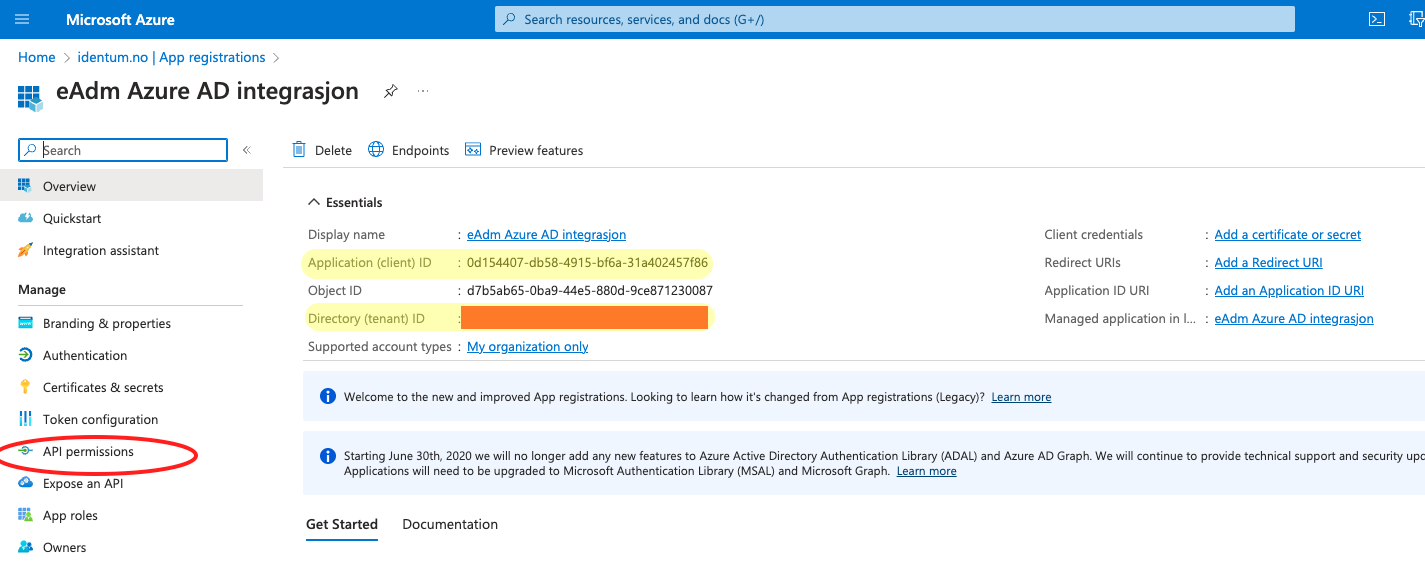The height and width of the screenshot is (562, 1425).
Task: Click Add an Application ID URI
Action: 1289,290
